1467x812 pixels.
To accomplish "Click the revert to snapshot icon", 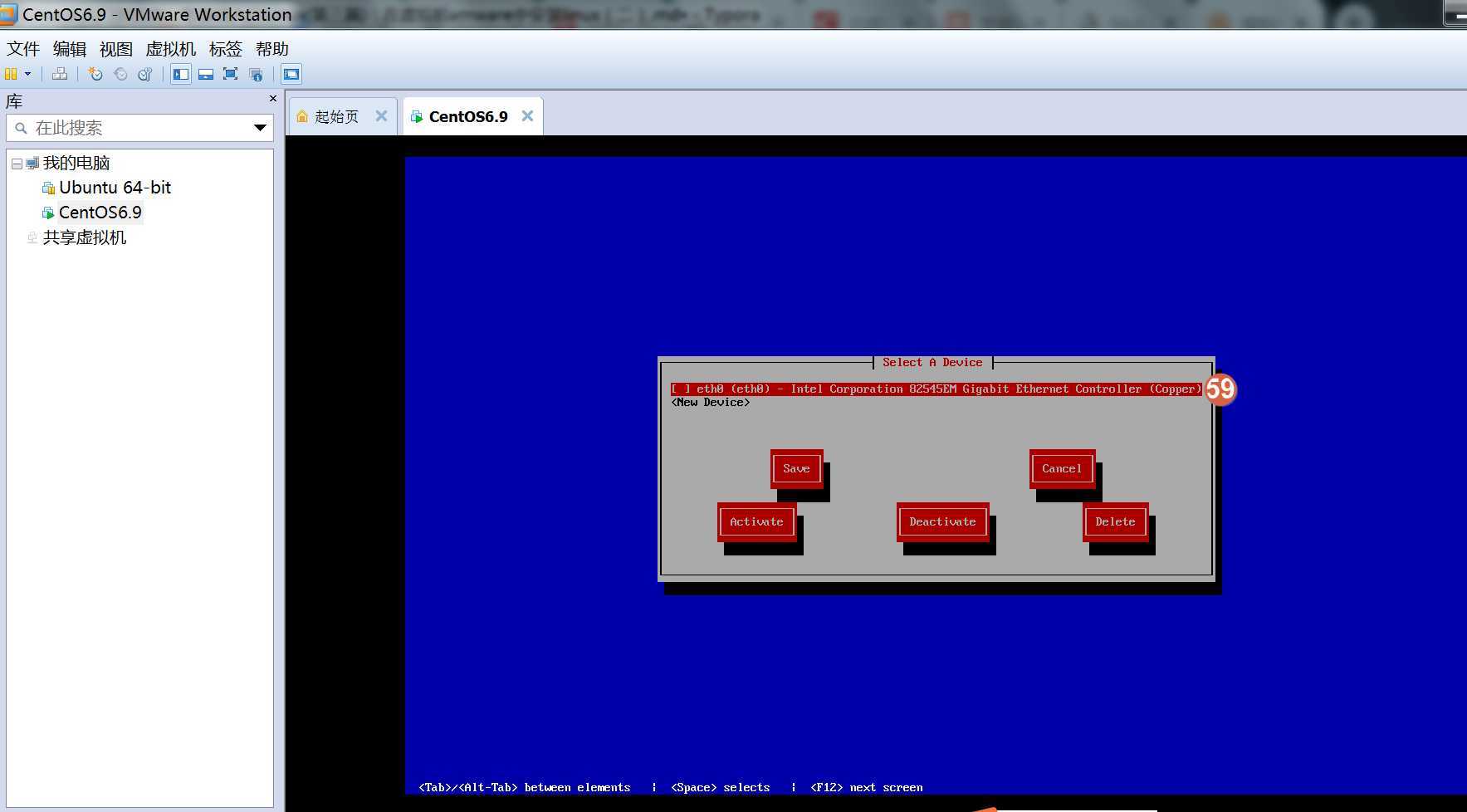I will (120, 74).
